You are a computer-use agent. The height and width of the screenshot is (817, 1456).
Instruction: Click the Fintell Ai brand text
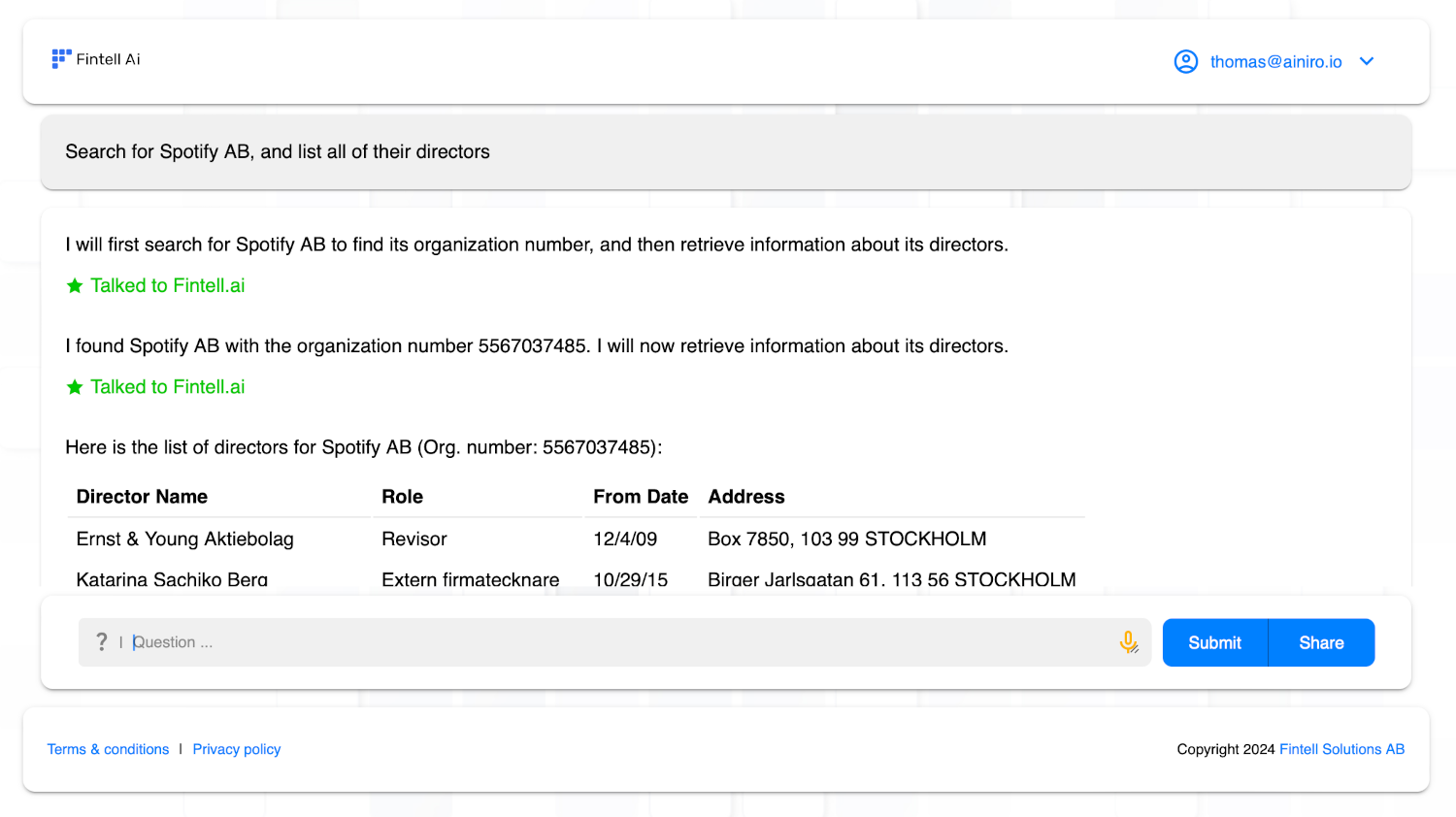coord(109,59)
